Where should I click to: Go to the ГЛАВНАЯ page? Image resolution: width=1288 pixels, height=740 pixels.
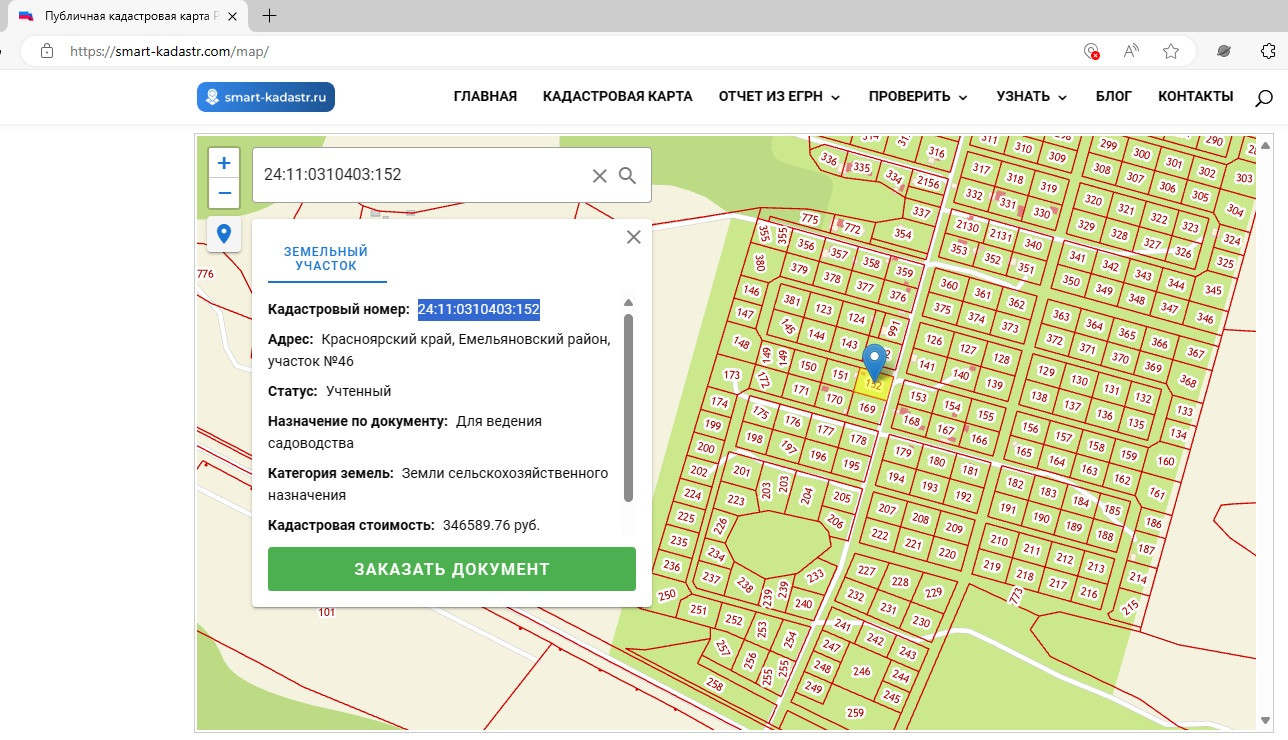coord(485,97)
